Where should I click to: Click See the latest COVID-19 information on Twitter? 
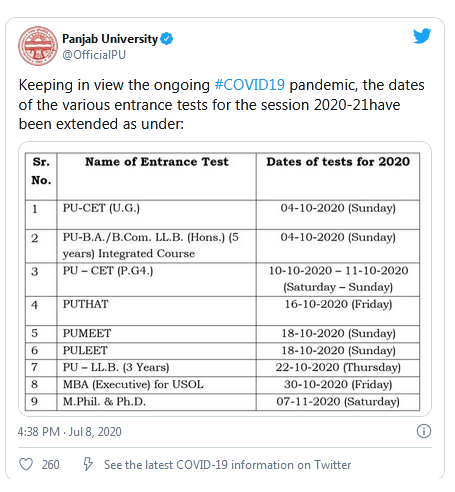[227, 465]
